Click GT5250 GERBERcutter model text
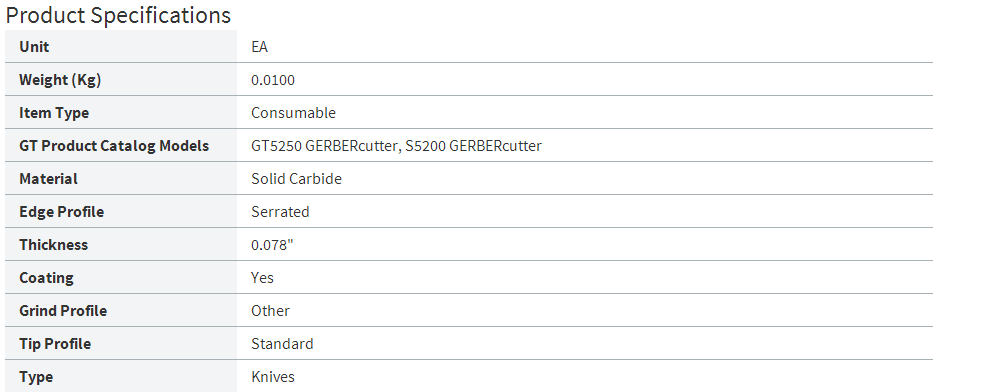The height and width of the screenshot is (392, 985). [x=324, y=146]
